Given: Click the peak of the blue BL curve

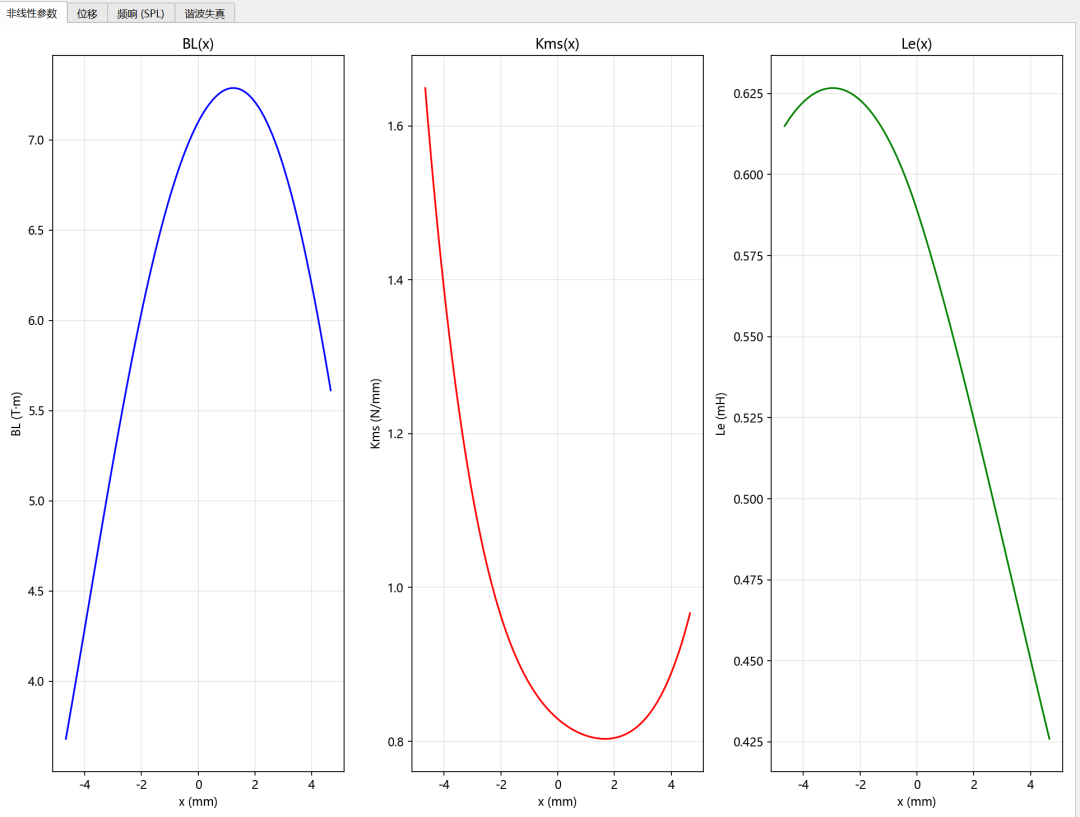Looking at the screenshot, I should coord(233,88).
